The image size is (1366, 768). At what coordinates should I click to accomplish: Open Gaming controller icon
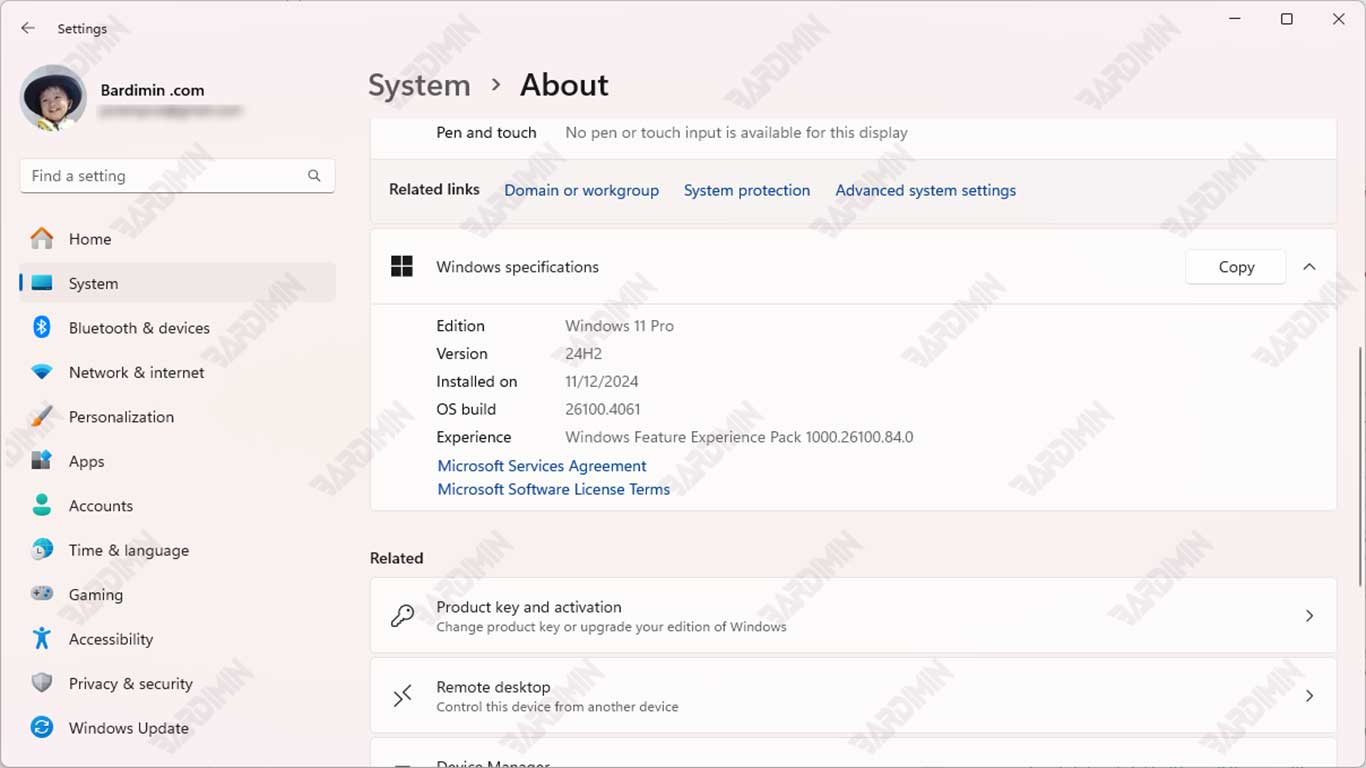coord(41,594)
